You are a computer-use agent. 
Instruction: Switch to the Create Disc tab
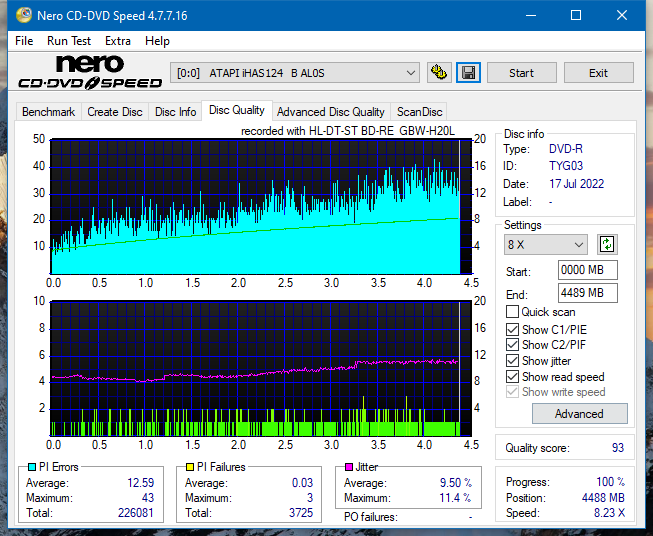pyautogui.click(x=115, y=112)
